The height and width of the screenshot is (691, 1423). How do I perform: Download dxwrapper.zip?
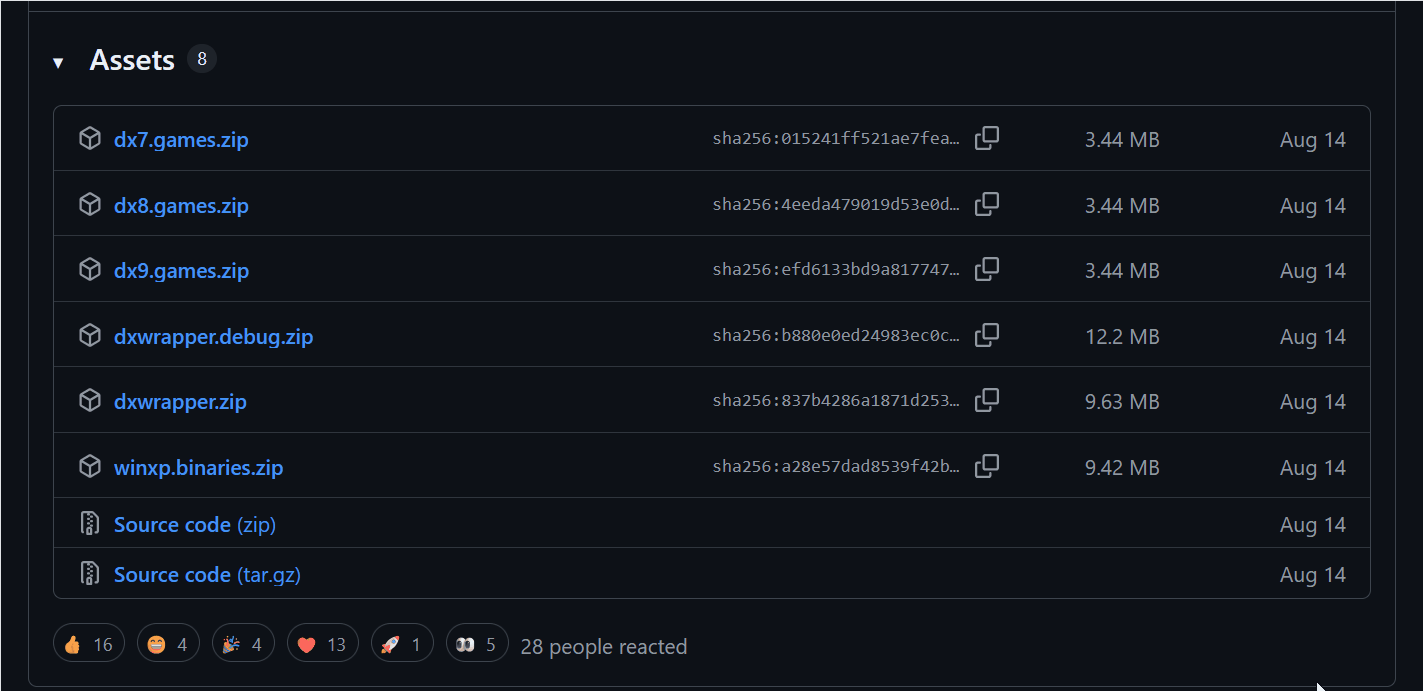click(x=180, y=402)
